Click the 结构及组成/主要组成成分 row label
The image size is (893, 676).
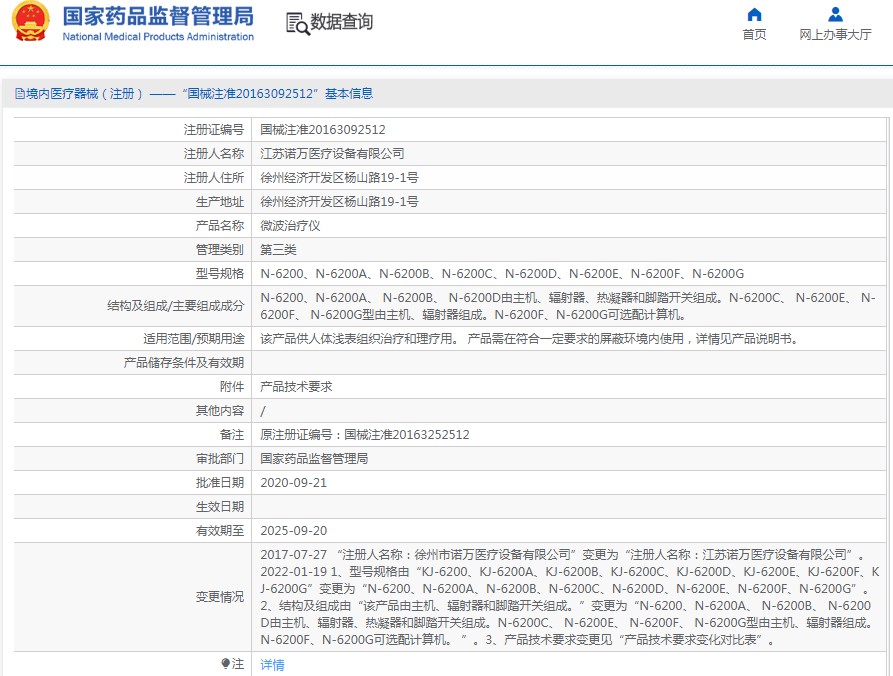175,306
